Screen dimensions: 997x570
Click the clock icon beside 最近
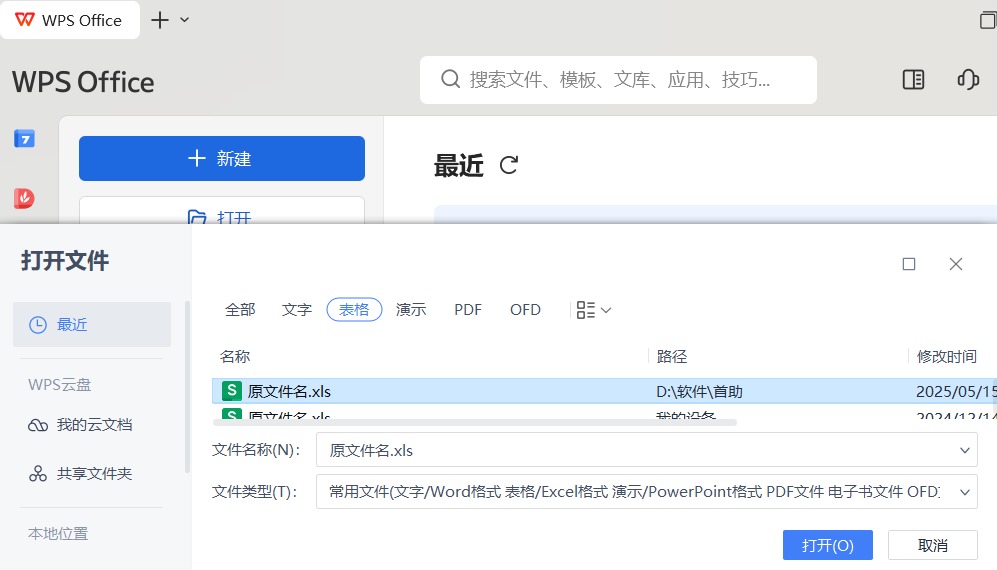pyautogui.click(x=38, y=324)
